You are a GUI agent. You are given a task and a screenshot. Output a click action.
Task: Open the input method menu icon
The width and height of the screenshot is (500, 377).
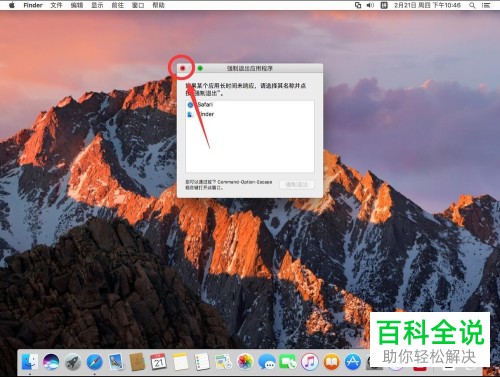click(x=384, y=5)
